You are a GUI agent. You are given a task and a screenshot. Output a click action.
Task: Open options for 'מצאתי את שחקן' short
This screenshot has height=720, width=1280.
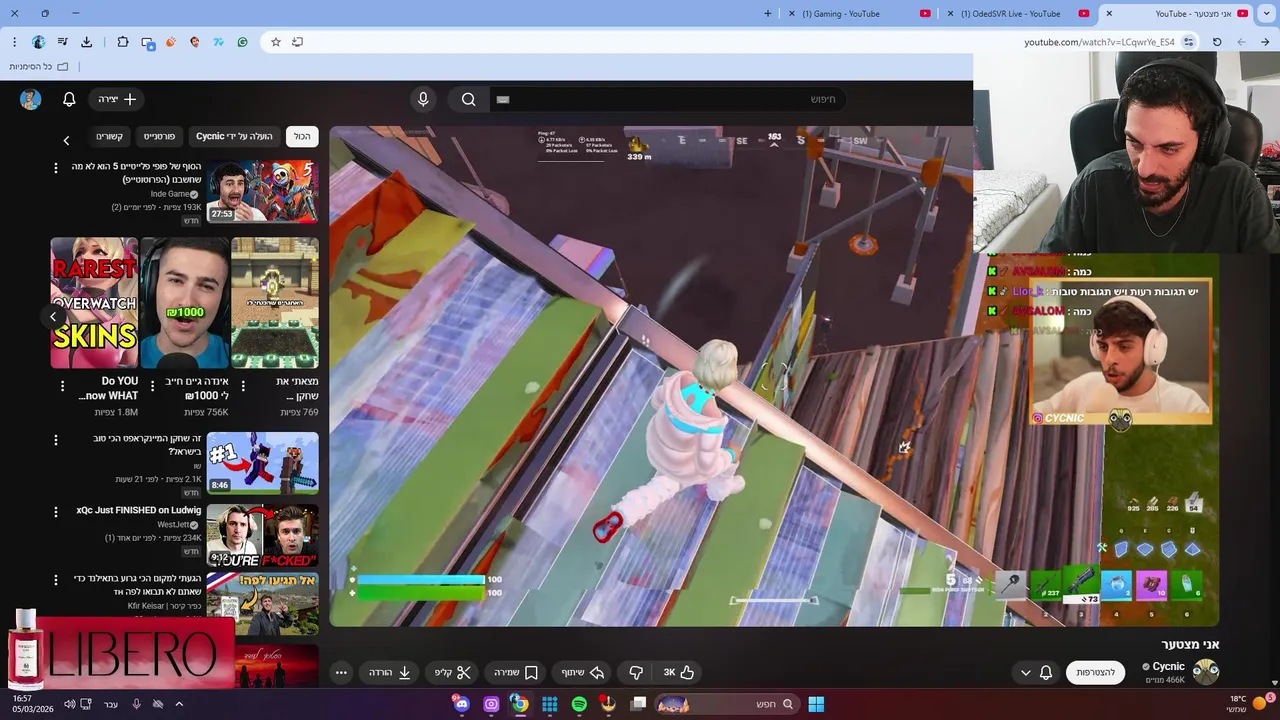tap(243, 386)
